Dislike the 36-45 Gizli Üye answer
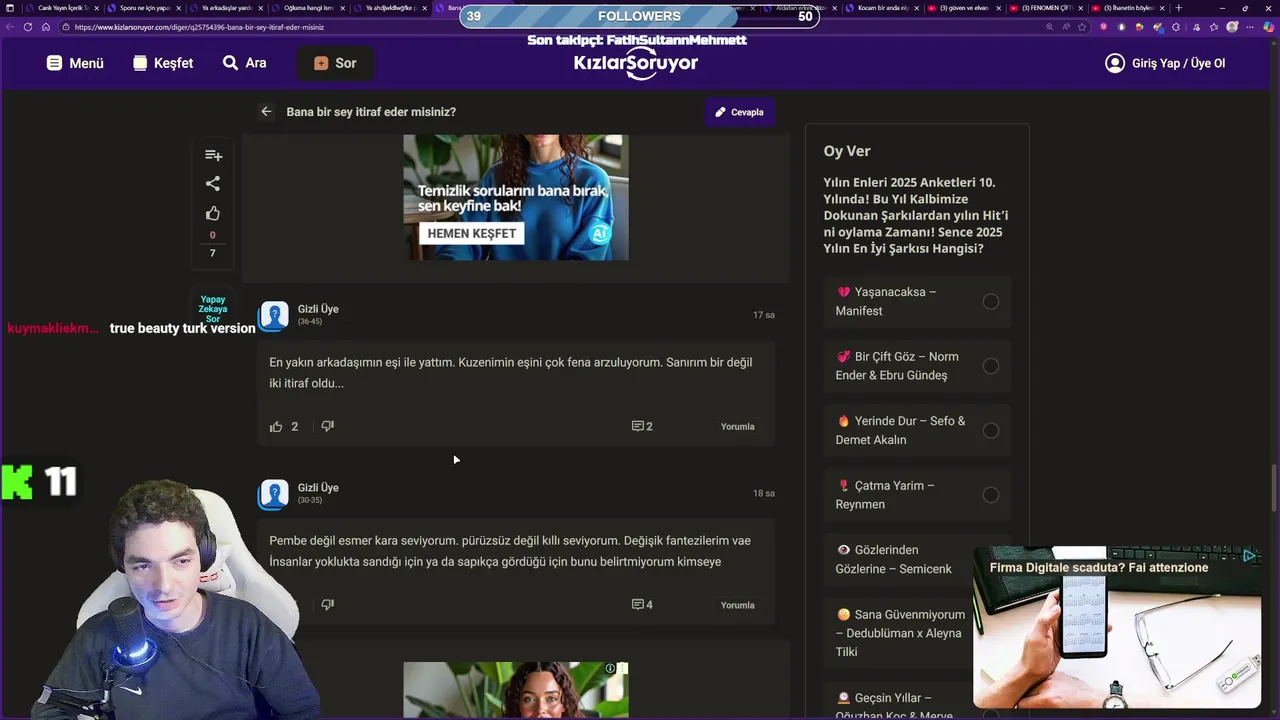 pos(327,426)
